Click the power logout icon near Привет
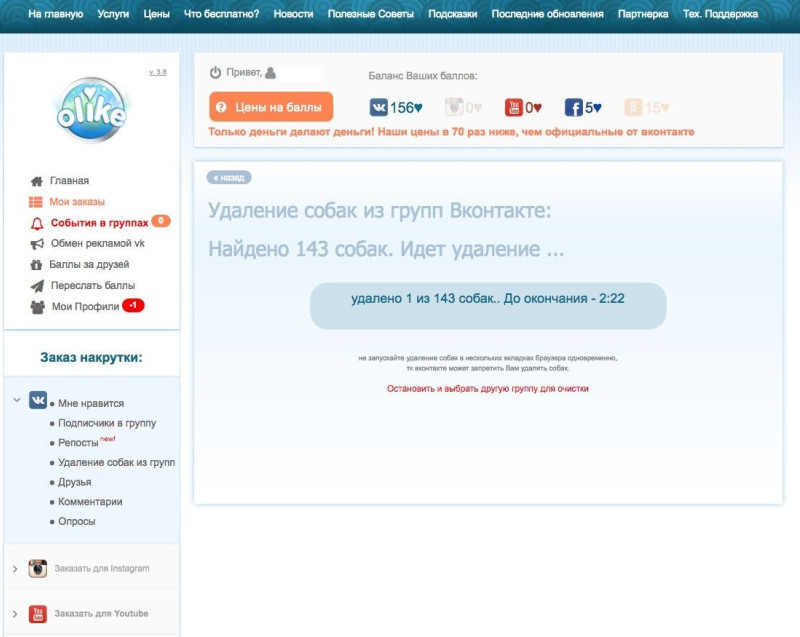800x637 pixels. pyautogui.click(x=215, y=73)
